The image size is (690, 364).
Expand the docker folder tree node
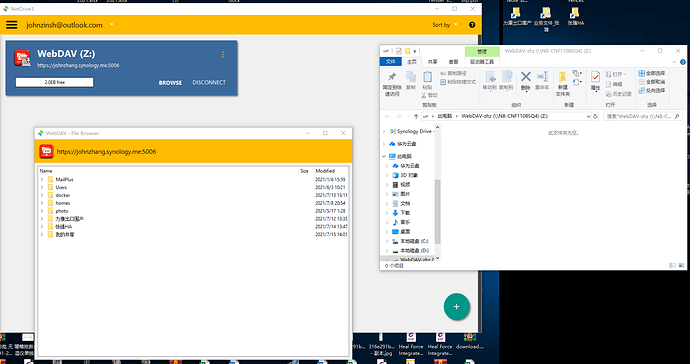tap(42, 195)
